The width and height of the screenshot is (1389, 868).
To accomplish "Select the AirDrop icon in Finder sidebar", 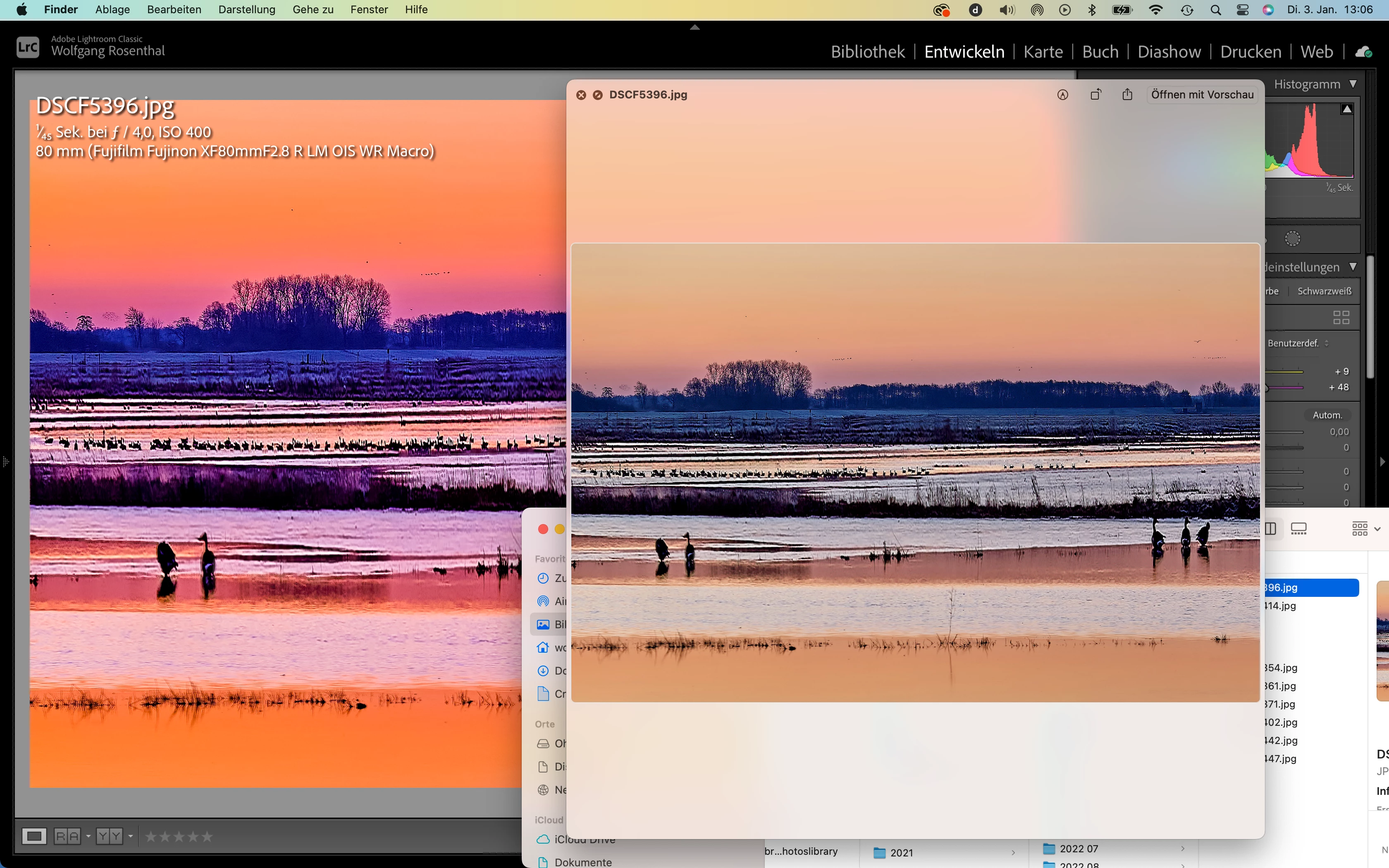I will [543, 601].
